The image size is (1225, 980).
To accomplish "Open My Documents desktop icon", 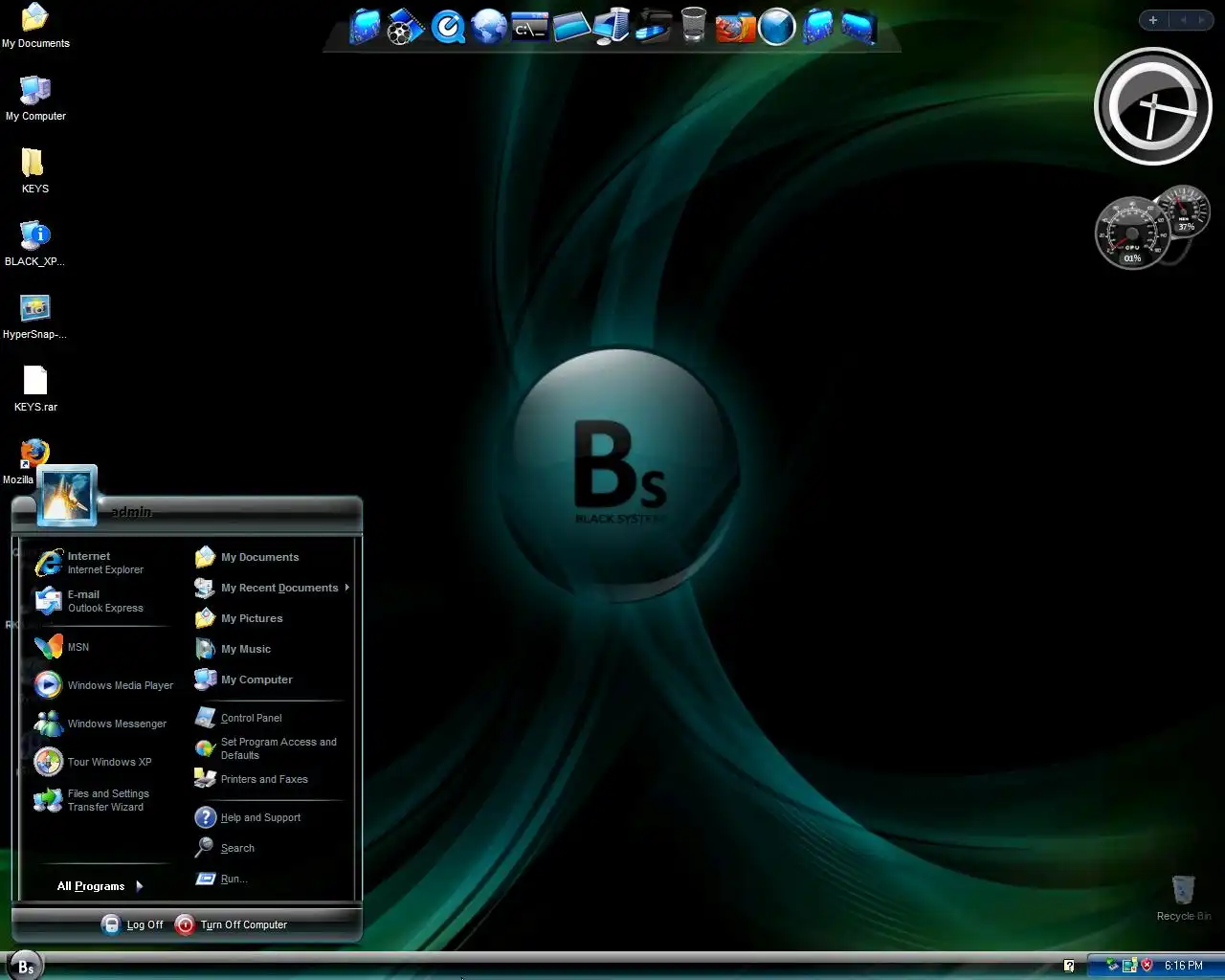I will (35, 26).
